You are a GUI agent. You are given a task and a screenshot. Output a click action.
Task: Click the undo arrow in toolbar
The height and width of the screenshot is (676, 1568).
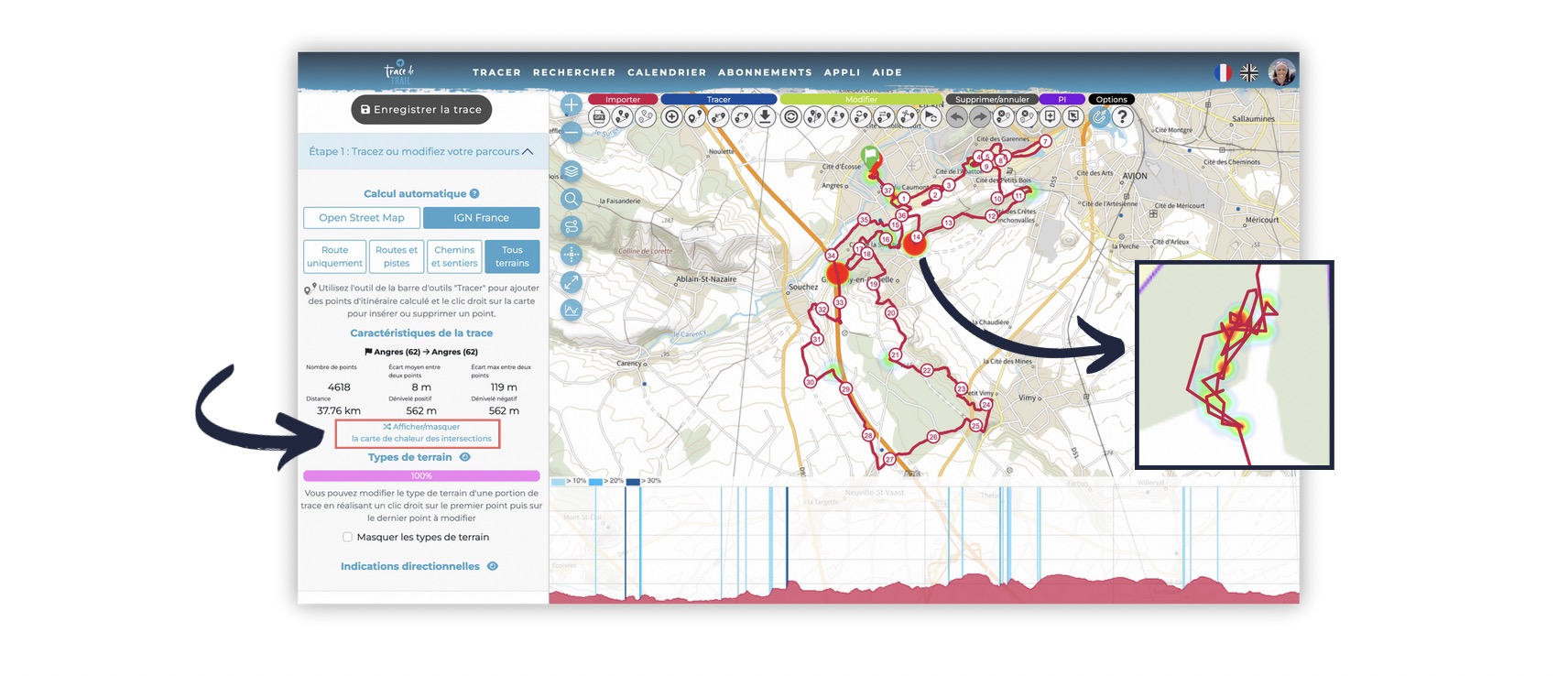(x=956, y=117)
